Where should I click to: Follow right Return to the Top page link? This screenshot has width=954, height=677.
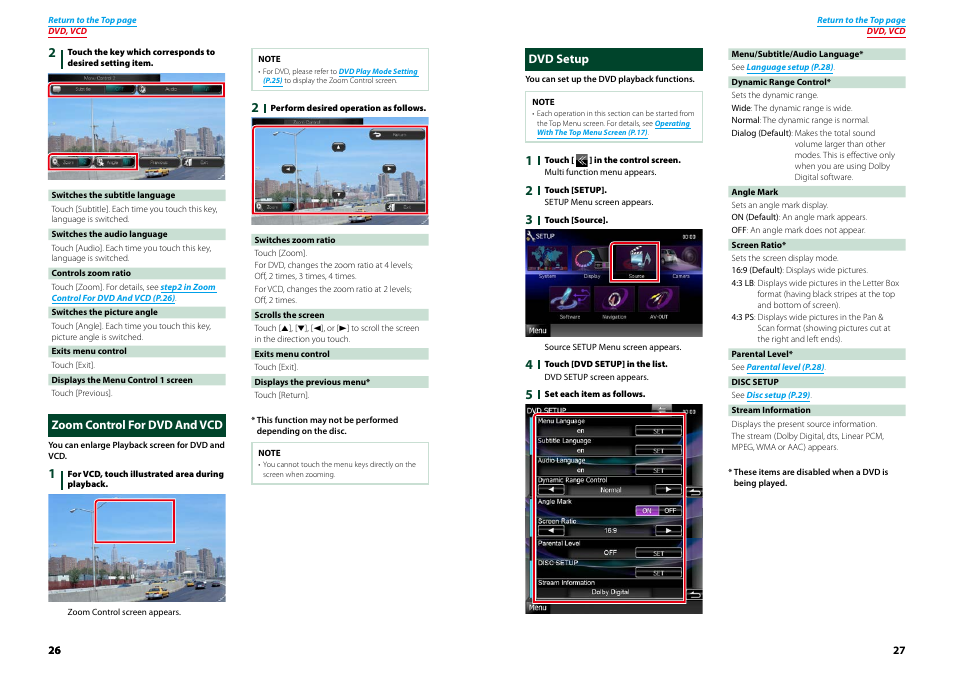tap(861, 20)
